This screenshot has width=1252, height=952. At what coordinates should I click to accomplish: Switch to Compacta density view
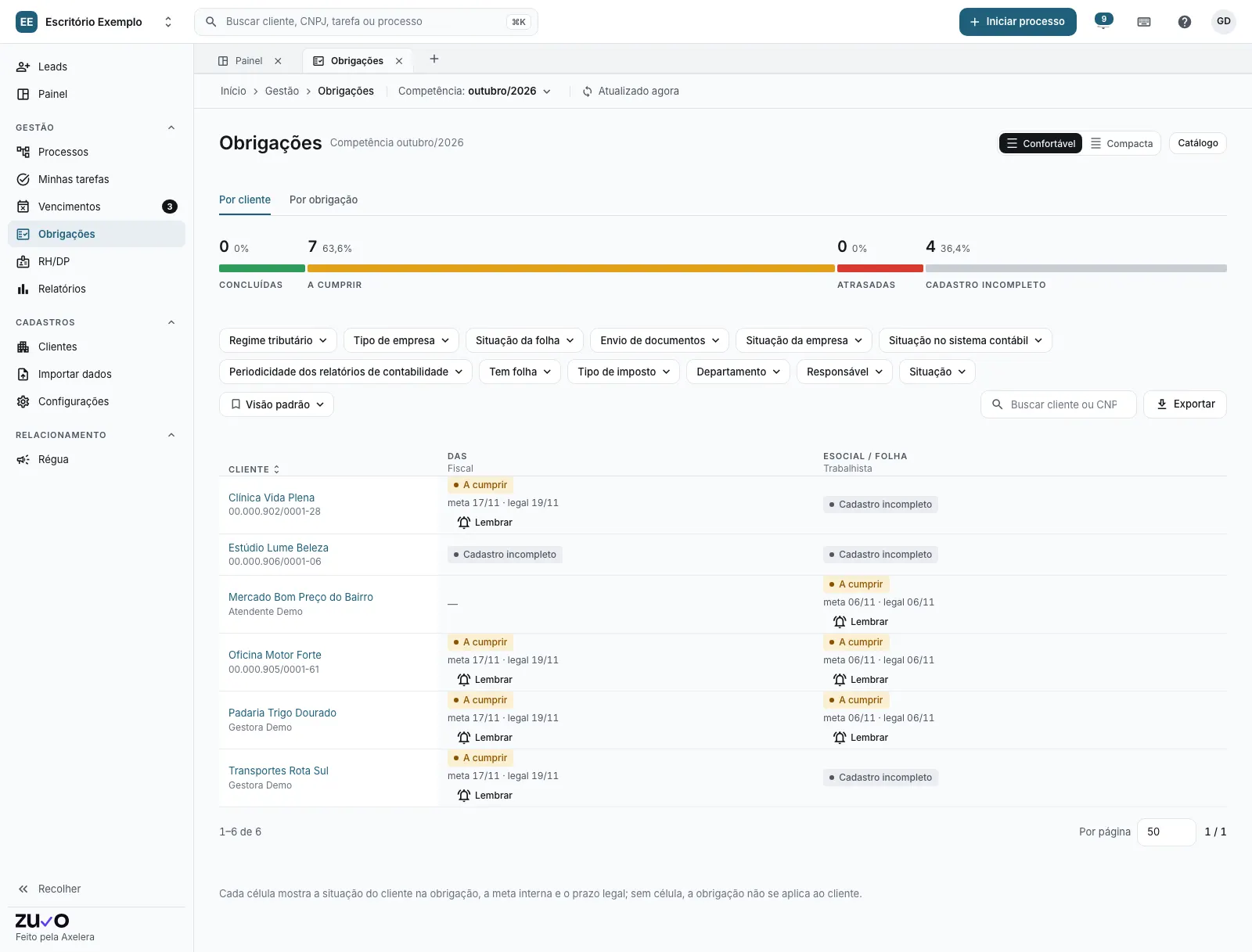(x=1121, y=143)
